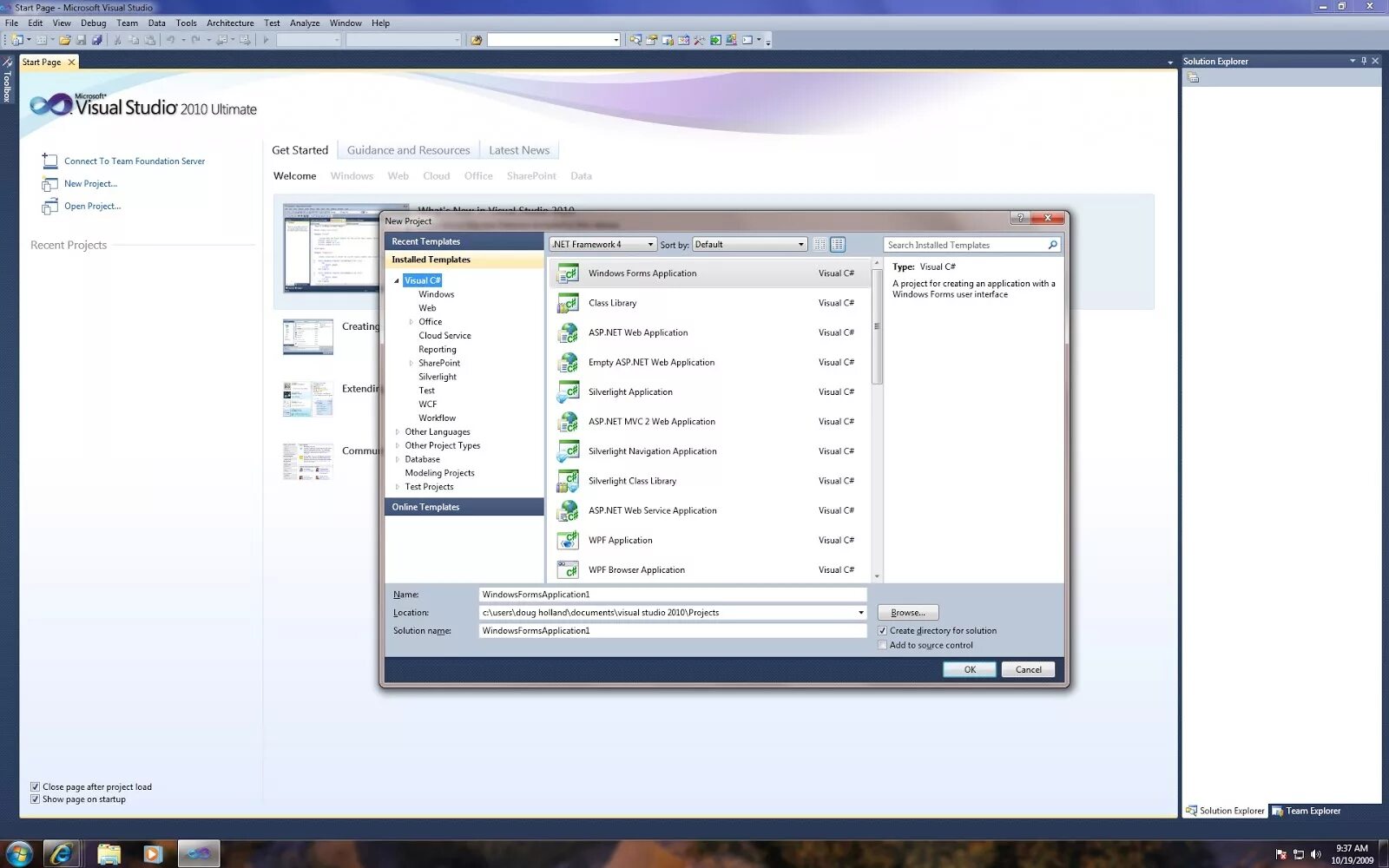Click the Search Installed Templates field
This screenshot has width=1389, height=868.
tap(964, 245)
